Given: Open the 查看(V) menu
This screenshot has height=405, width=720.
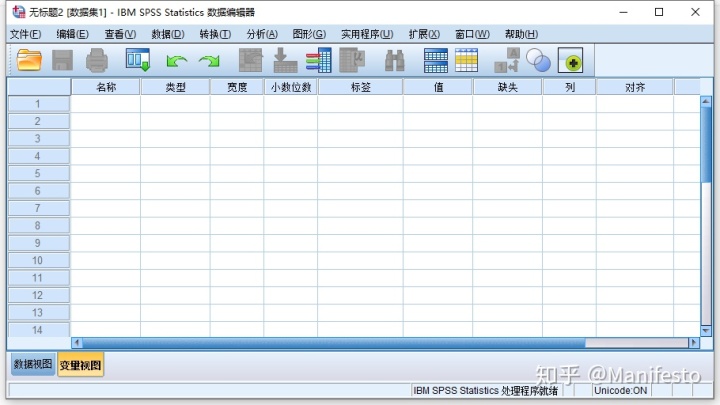Looking at the screenshot, I should tap(120, 34).
